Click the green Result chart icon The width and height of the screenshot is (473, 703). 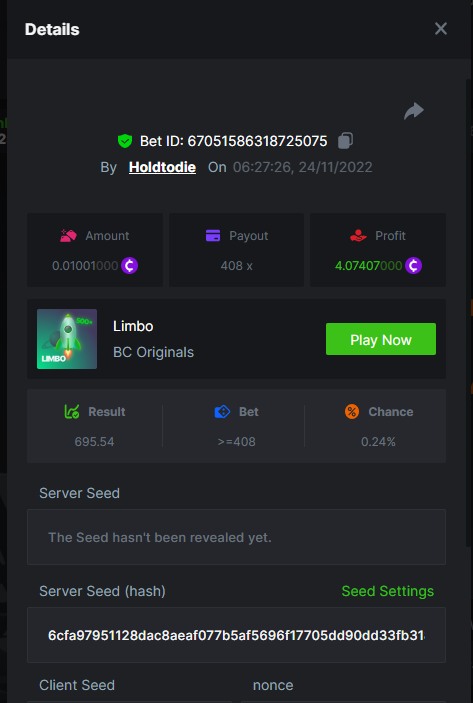point(72,411)
